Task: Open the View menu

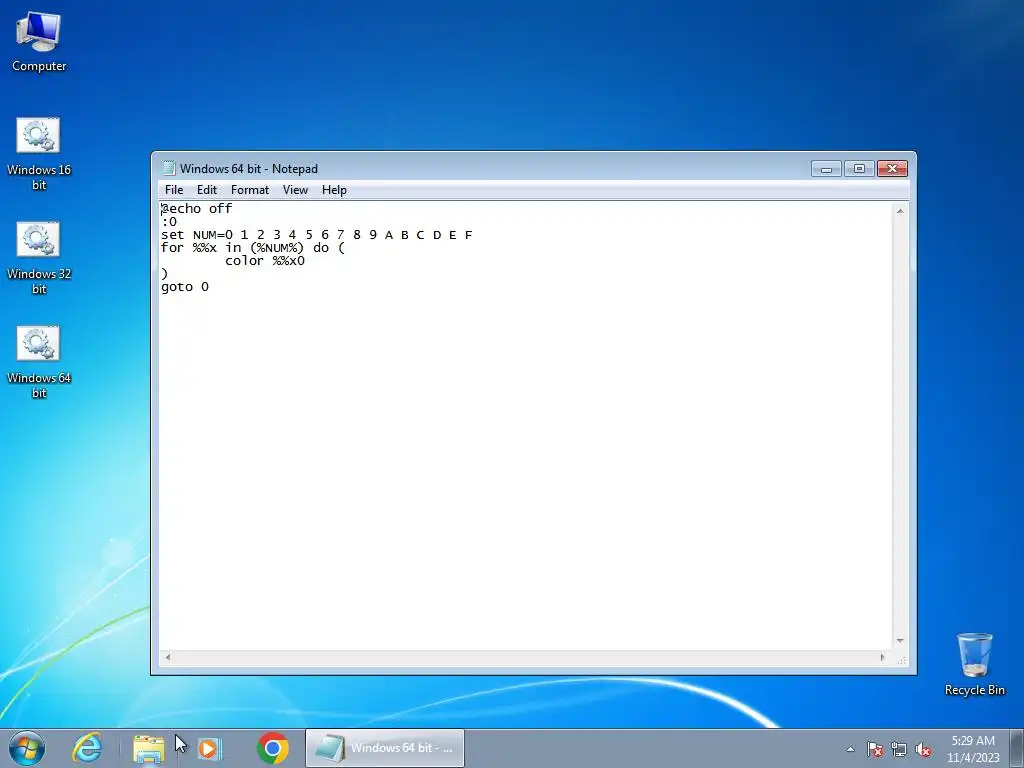Action: 295,190
